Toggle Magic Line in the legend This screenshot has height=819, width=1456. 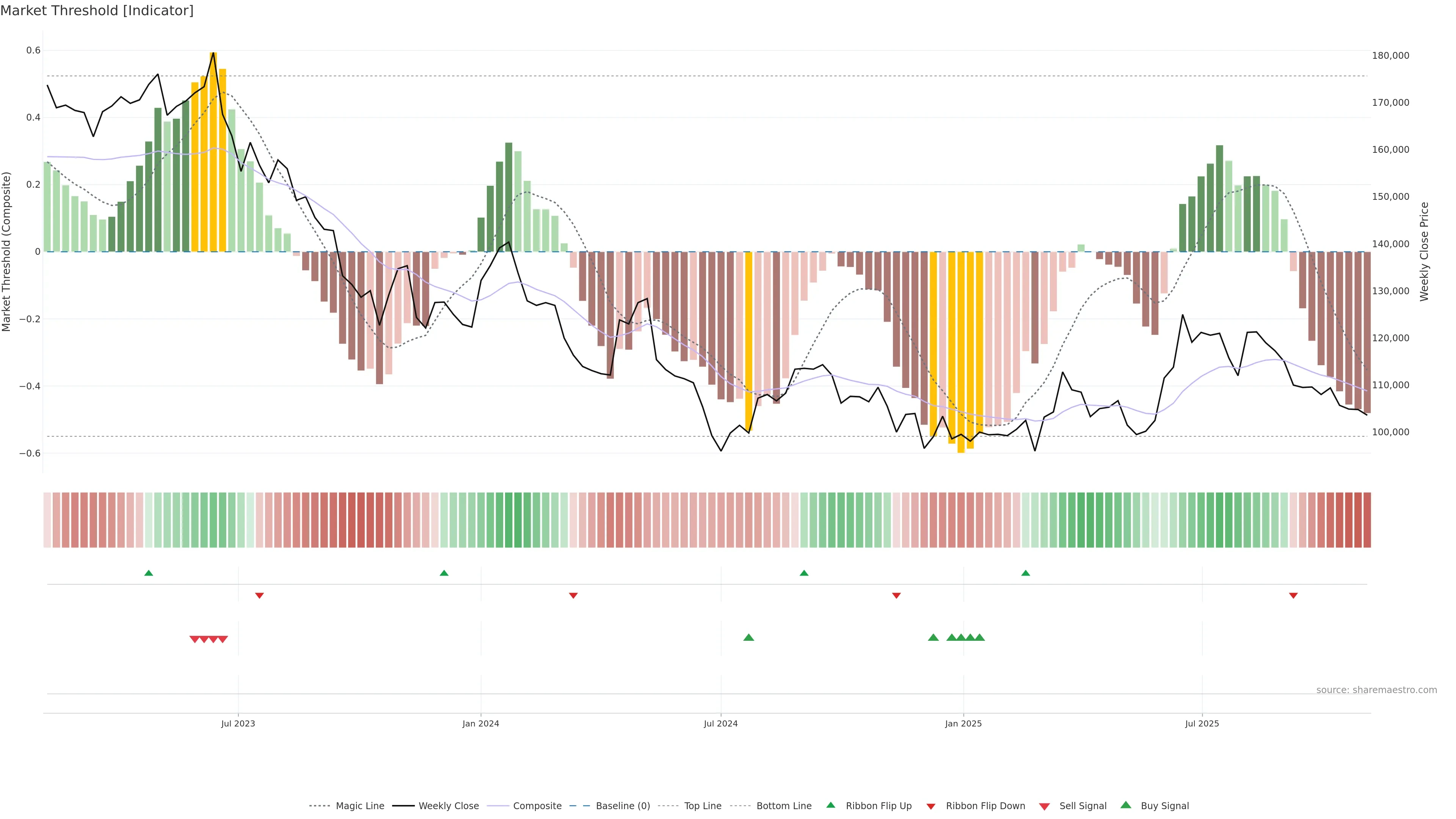pyautogui.click(x=359, y=806)
